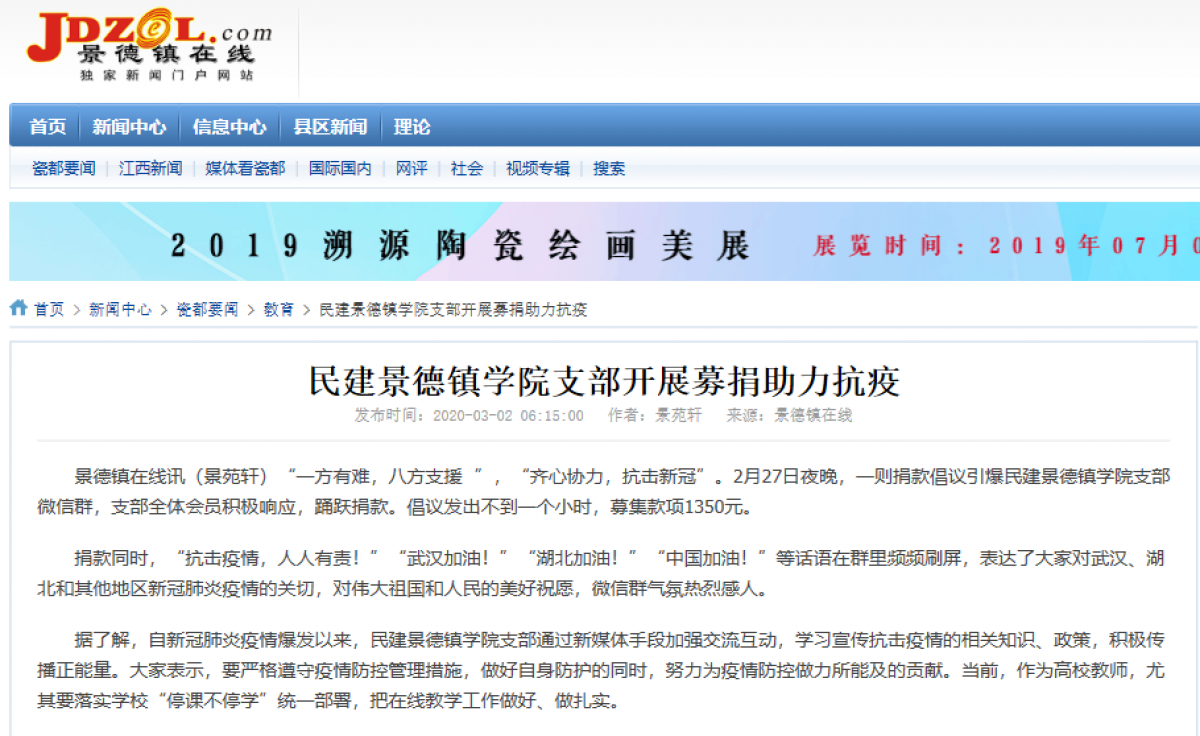The width and height of the screenshot is (1200, 736).
Task: Go to the 瓷都要闻 sub-navigation link
Action: [64, 169]
